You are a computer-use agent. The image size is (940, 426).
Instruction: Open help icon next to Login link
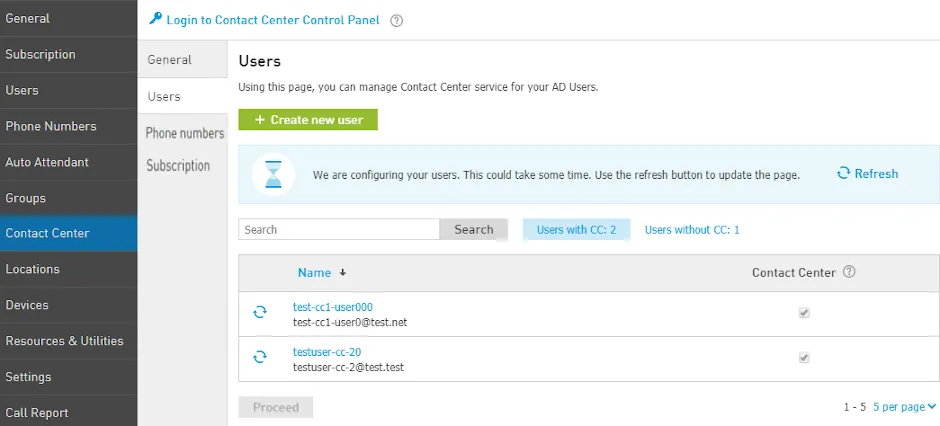click(396, 20)
